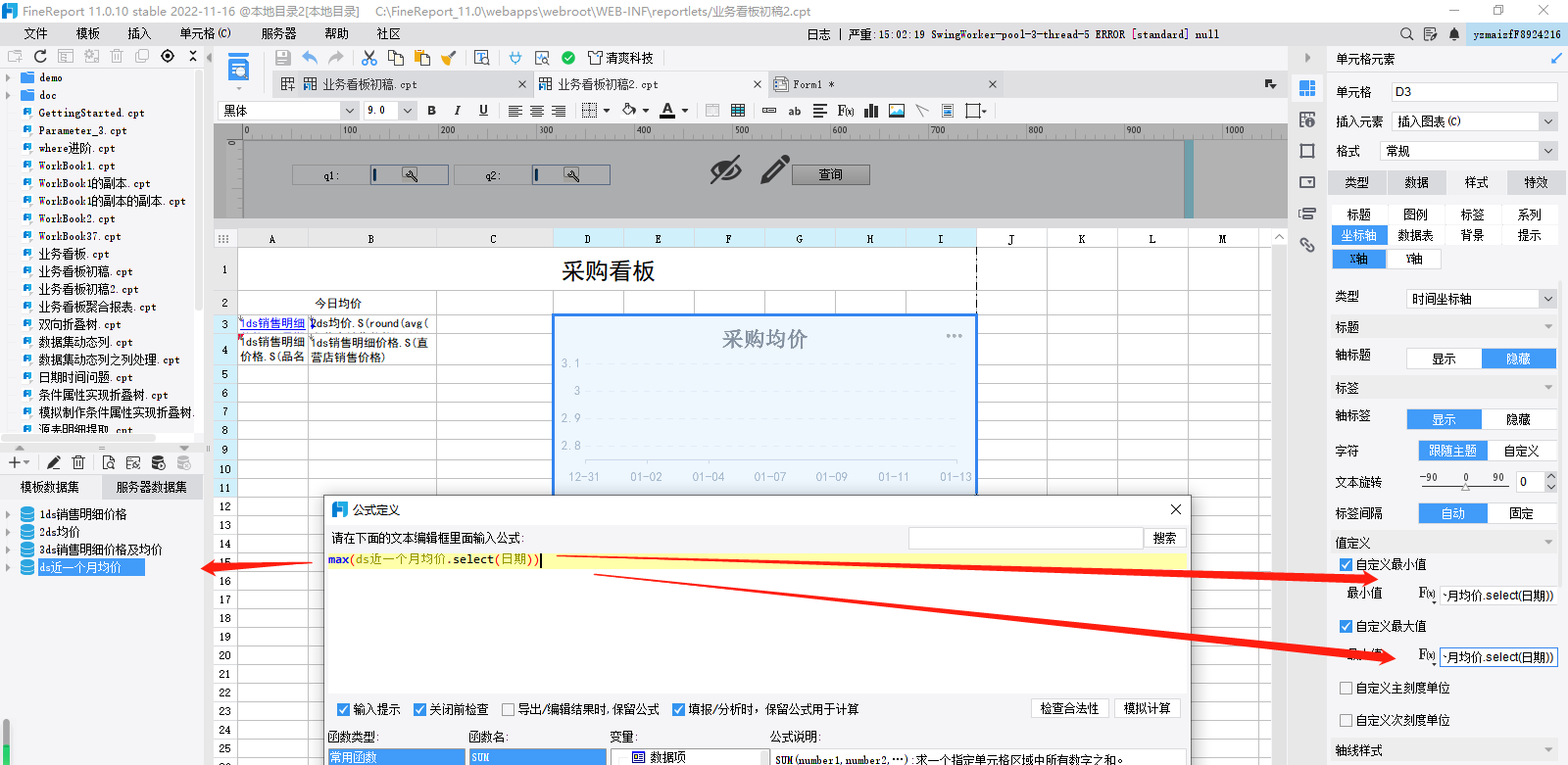Open the font size 9.0 dropdown
The width and height of the screenshot is (1568, 765).
408,111
